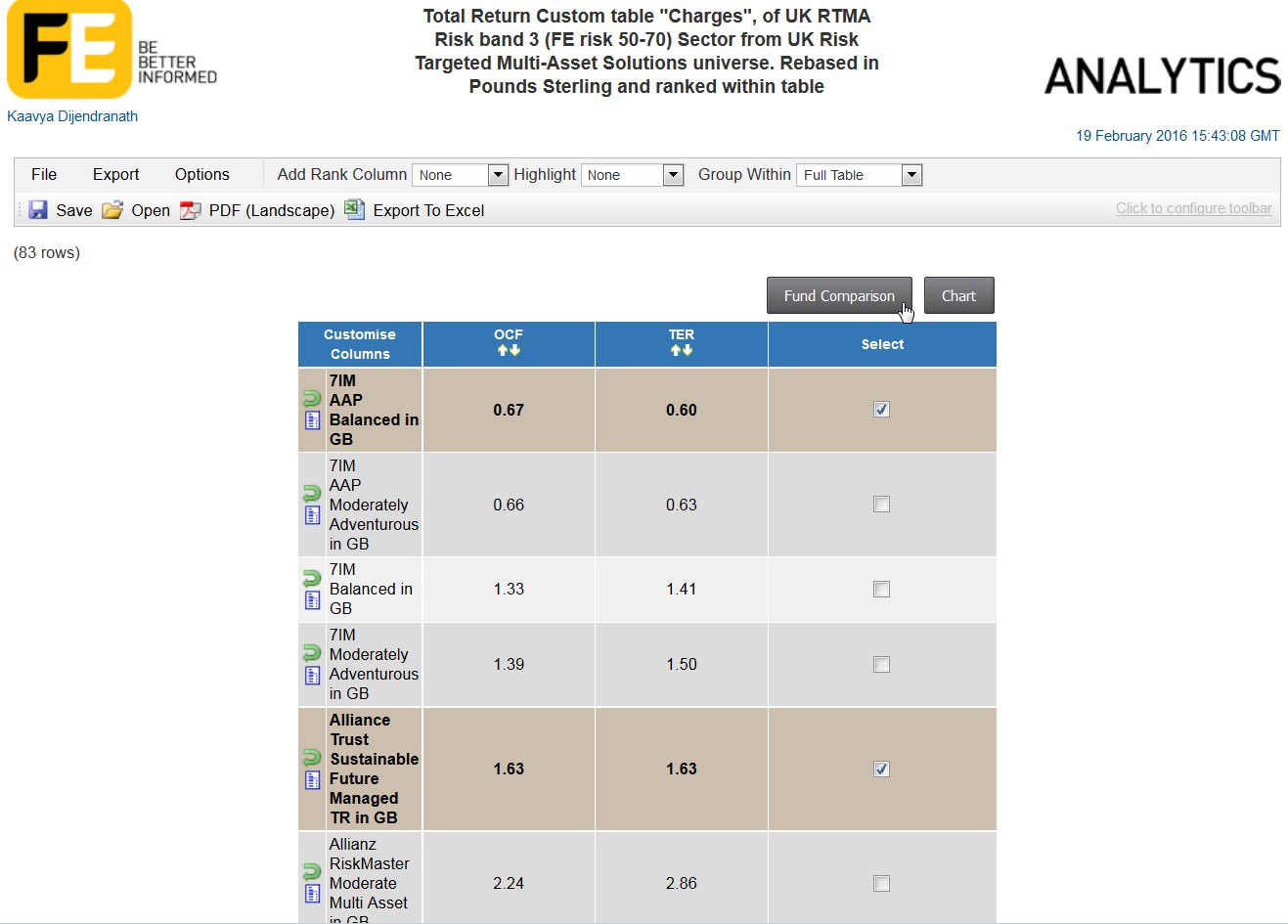
Task: Click the OCF value 0.66
Action: pos(509,505)
